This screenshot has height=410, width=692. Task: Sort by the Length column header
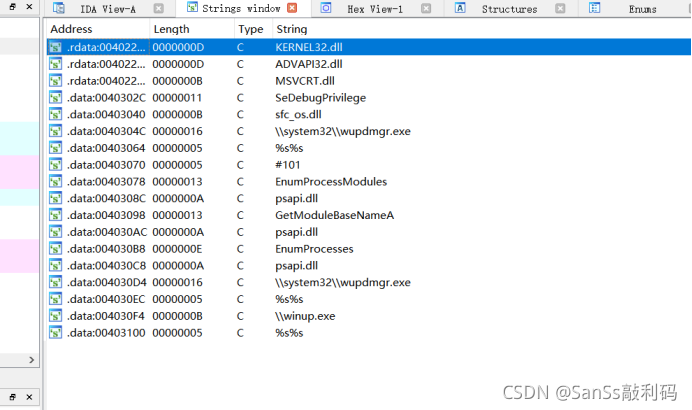click(170, 29)
